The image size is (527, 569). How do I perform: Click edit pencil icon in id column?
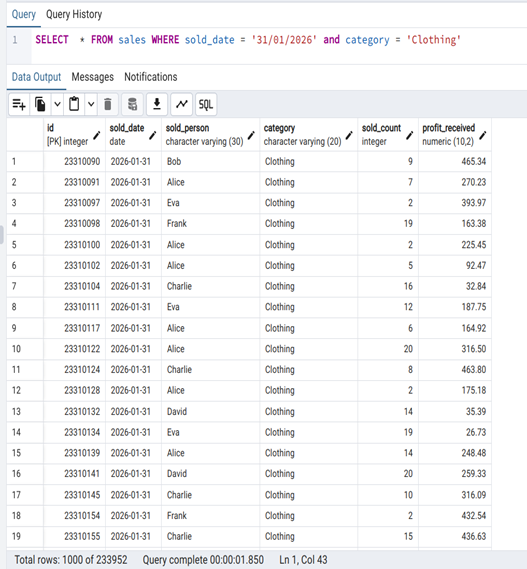click(97, 135)
